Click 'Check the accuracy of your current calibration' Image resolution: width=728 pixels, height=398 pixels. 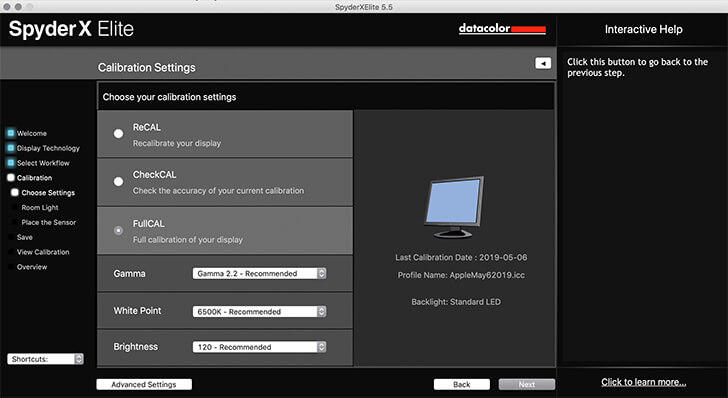218,191
